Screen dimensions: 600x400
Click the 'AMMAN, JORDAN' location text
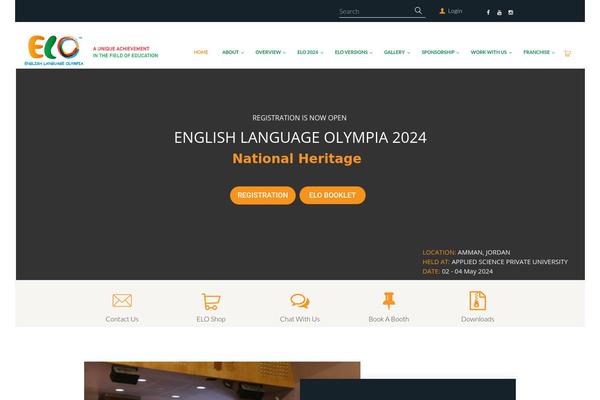[x=484, y=252]
